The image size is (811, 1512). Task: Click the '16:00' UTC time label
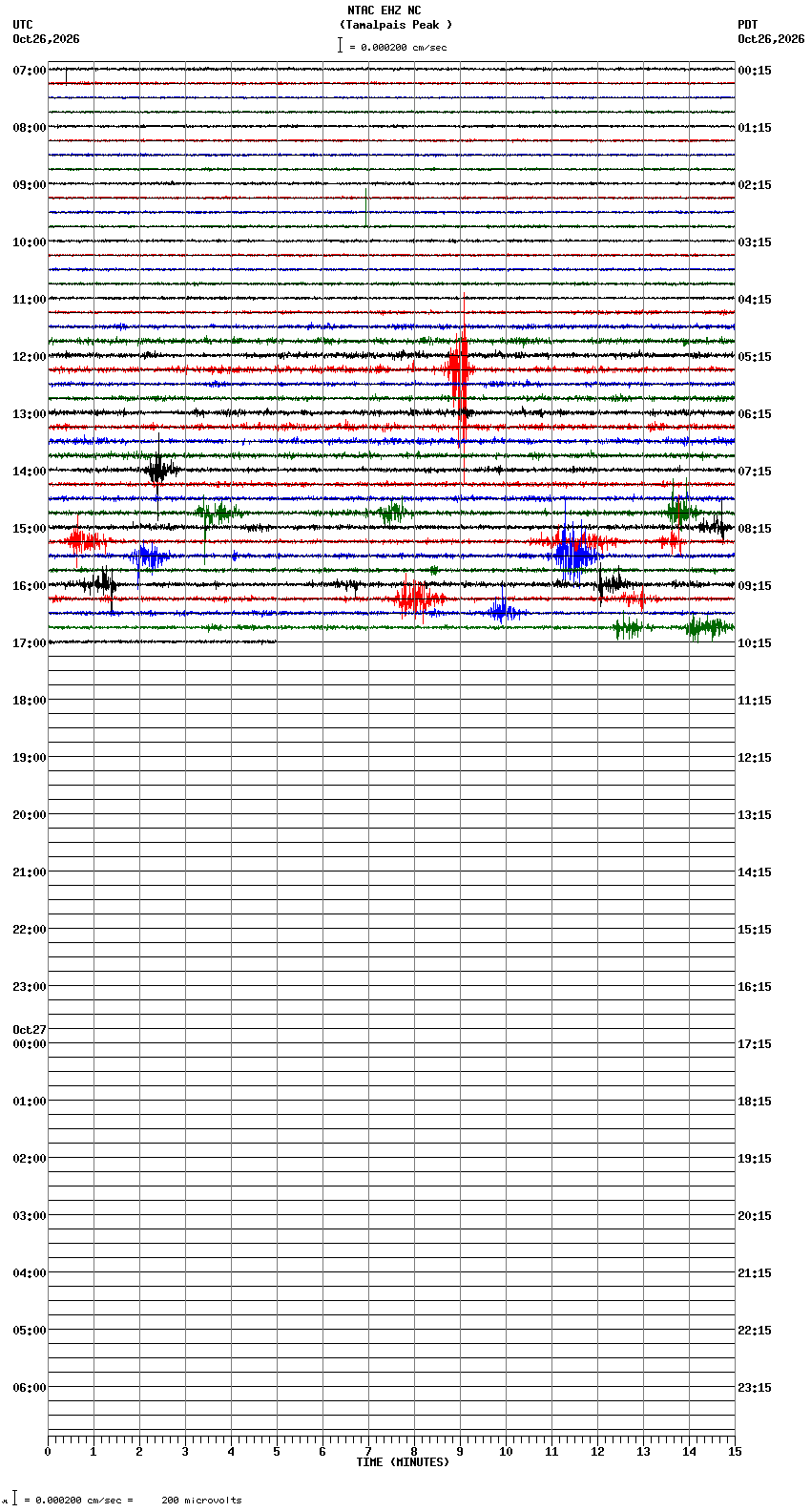(30, 586)
